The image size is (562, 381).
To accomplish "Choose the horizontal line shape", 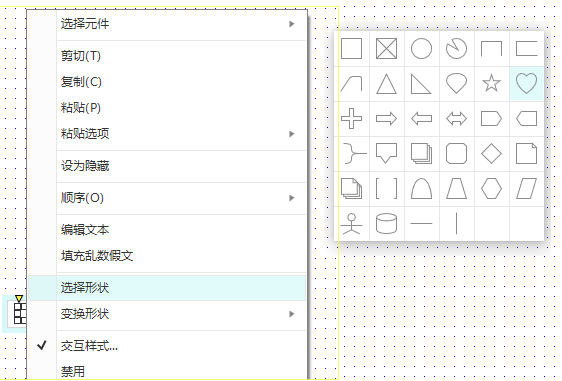I will [x=421, y=223].
